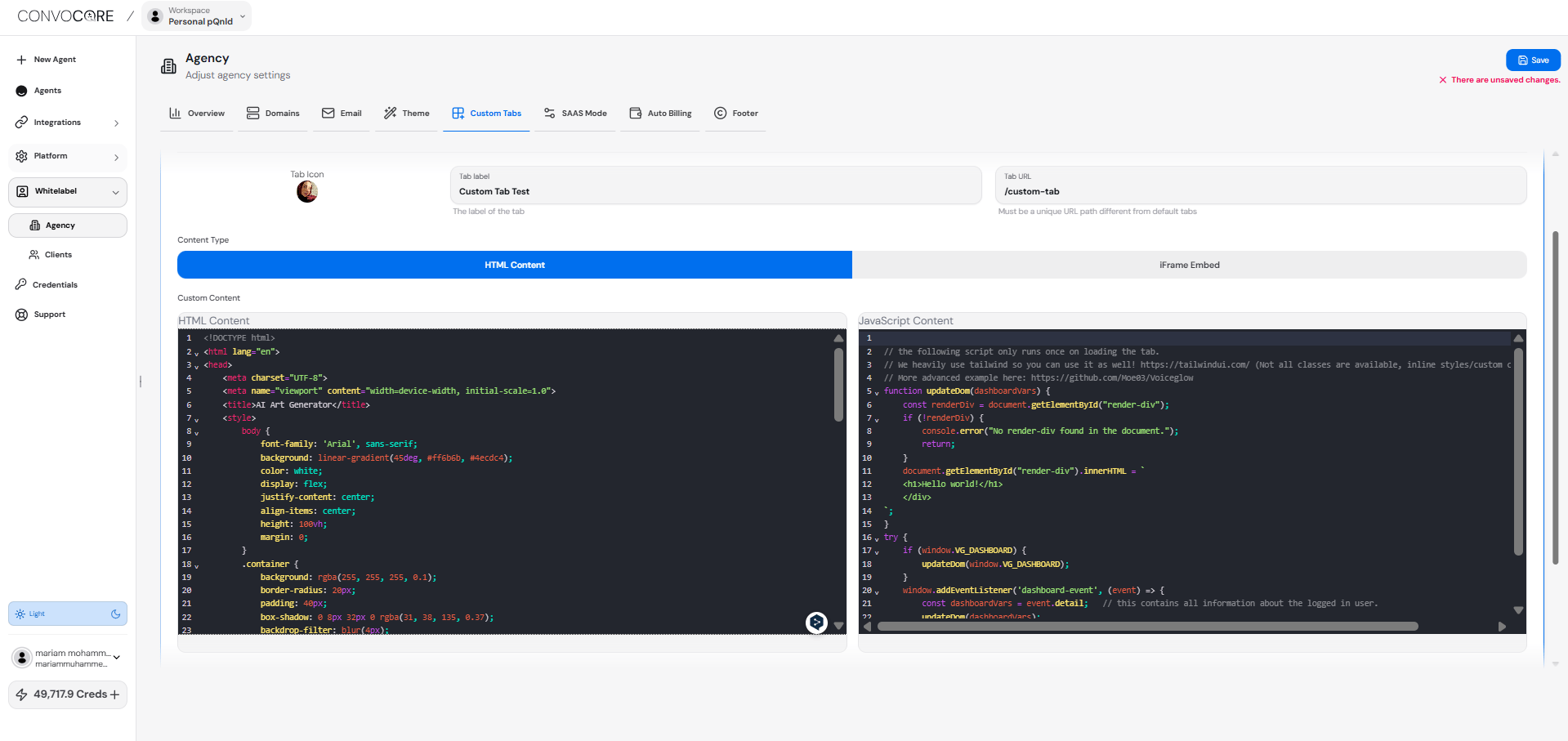
Task: Click the Clients people icon
Action: coord(34,255)
